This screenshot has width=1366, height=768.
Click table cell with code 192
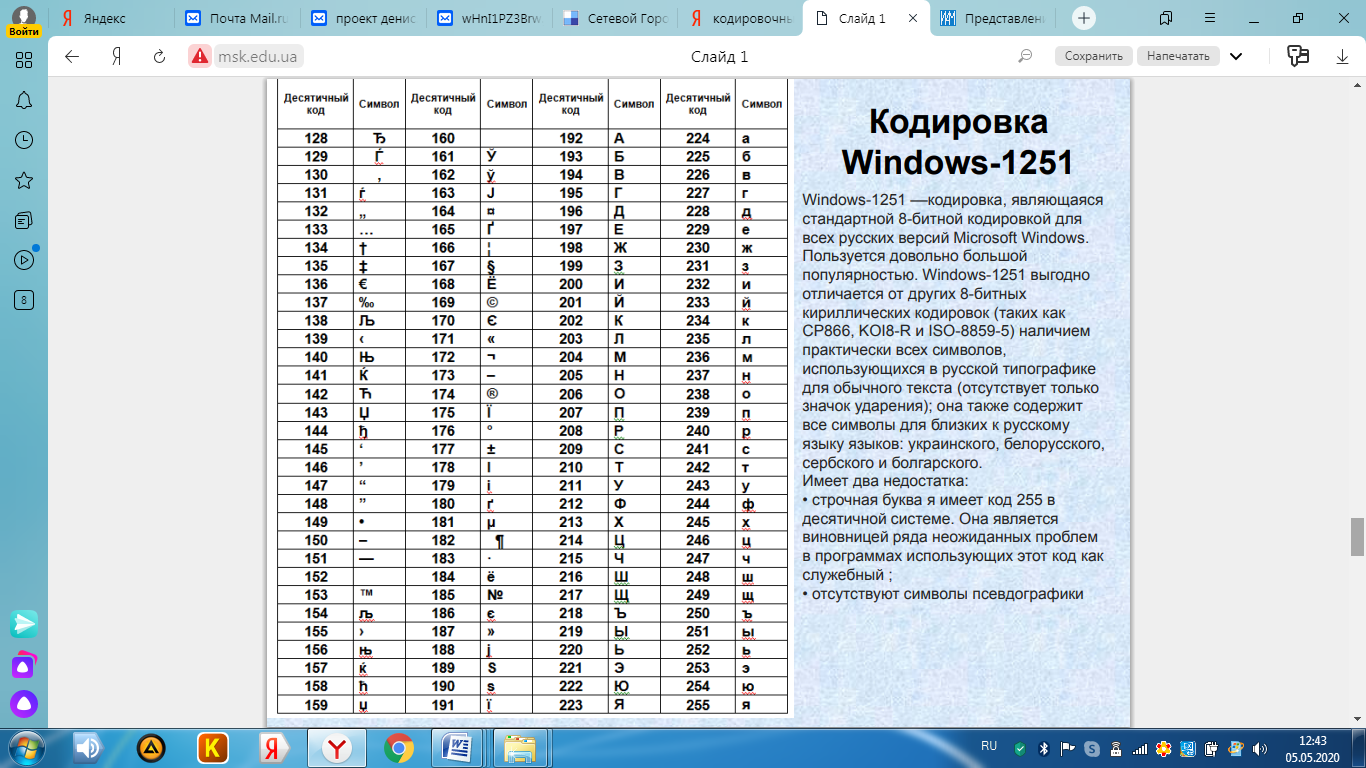tap(571, 138)
